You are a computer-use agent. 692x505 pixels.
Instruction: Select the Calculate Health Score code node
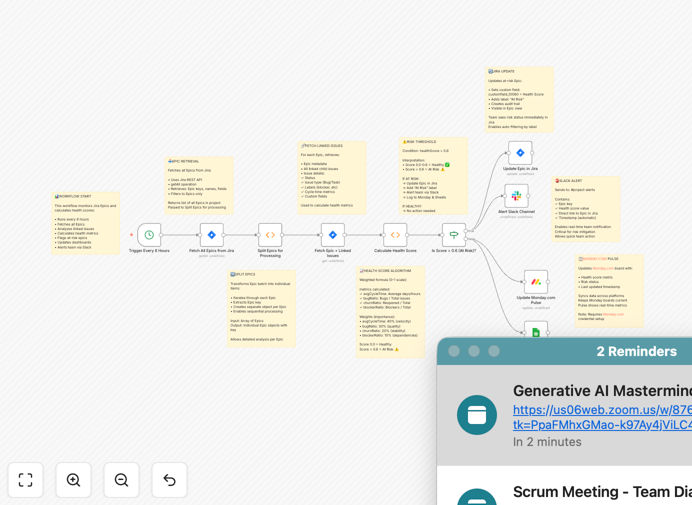395,235
